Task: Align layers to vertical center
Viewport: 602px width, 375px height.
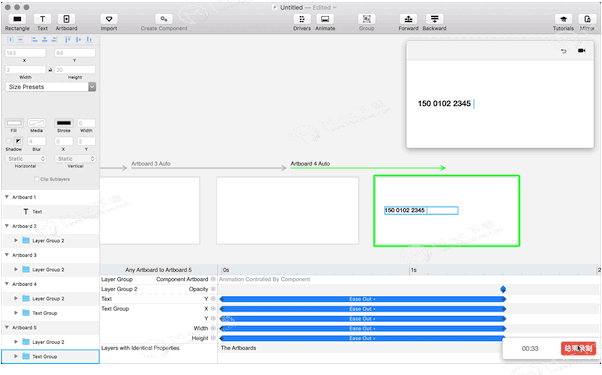Action: coord(79,40)
